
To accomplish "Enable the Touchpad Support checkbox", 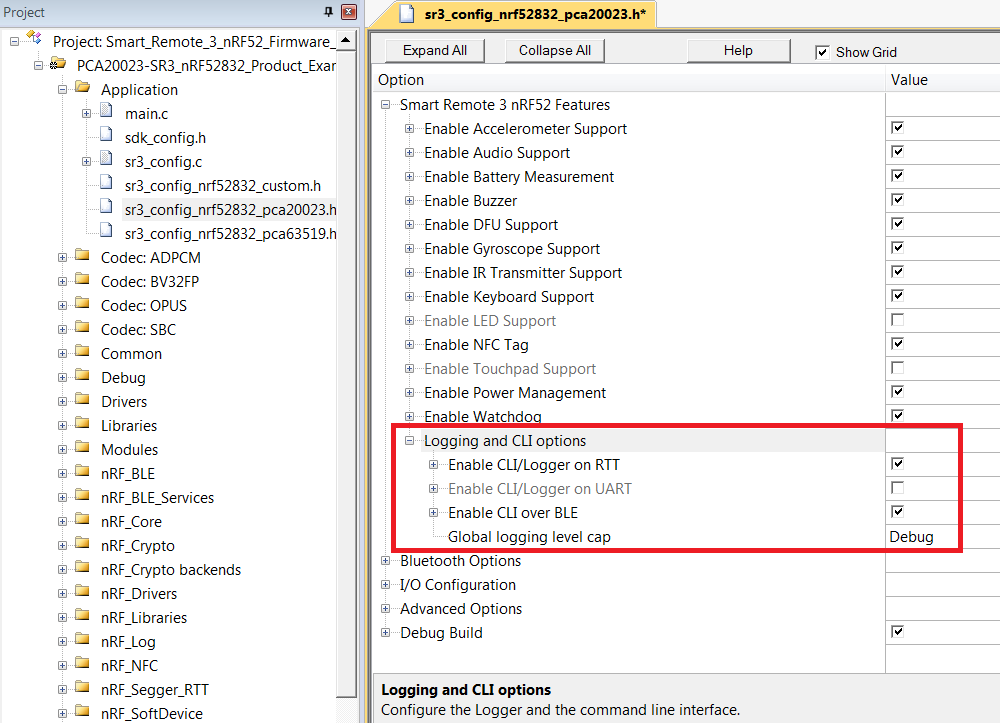I will 897,368.
